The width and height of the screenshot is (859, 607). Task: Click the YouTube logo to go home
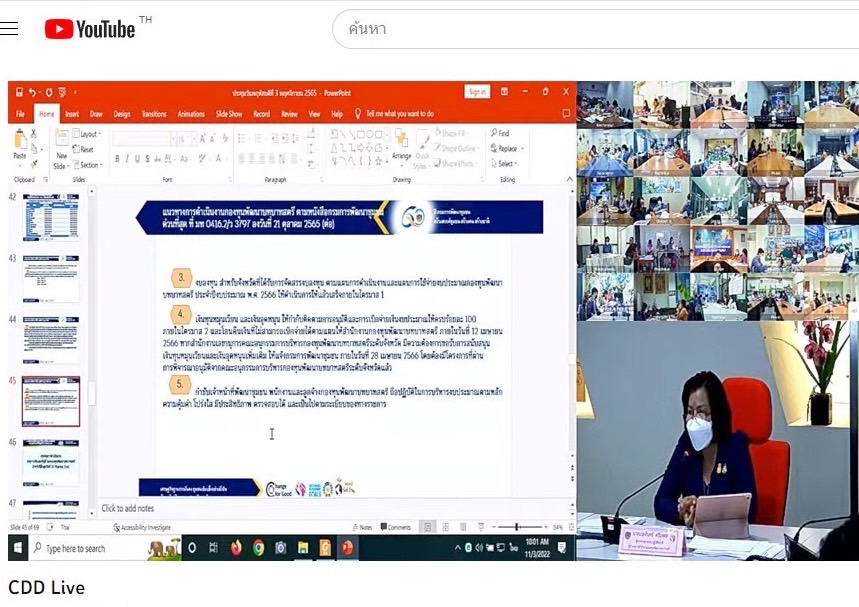click(90, 29)
